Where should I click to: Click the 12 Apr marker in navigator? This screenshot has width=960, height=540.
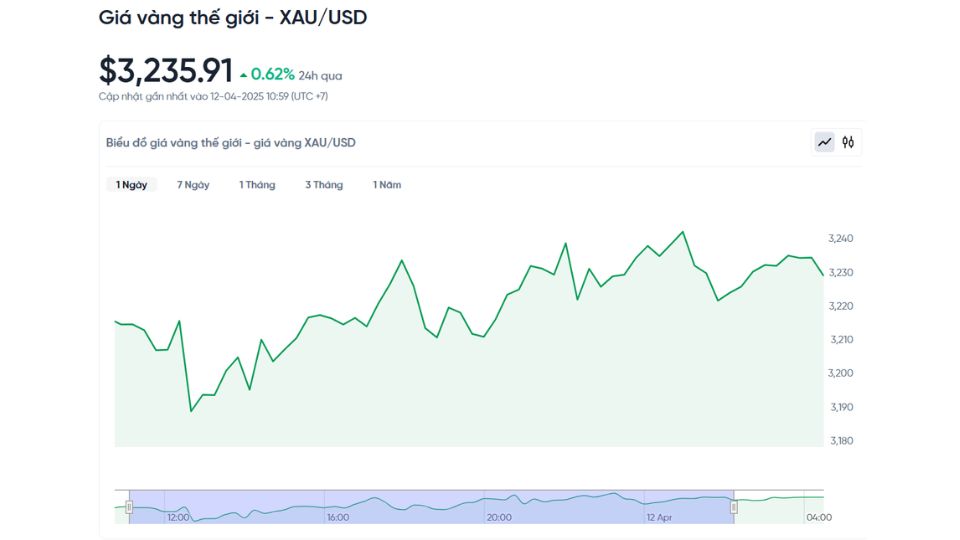[x=661, y=518]
